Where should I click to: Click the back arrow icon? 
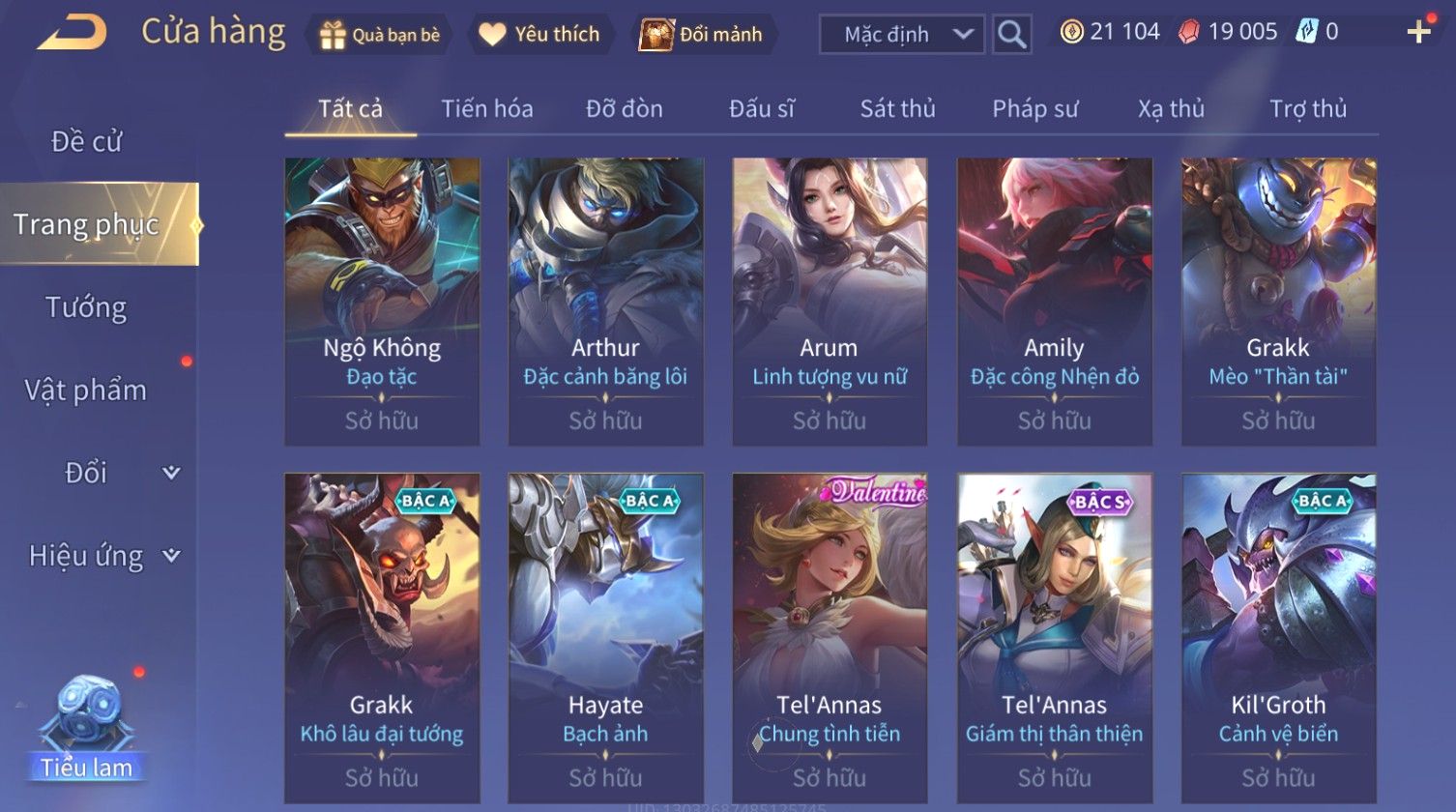pos(73,32)
